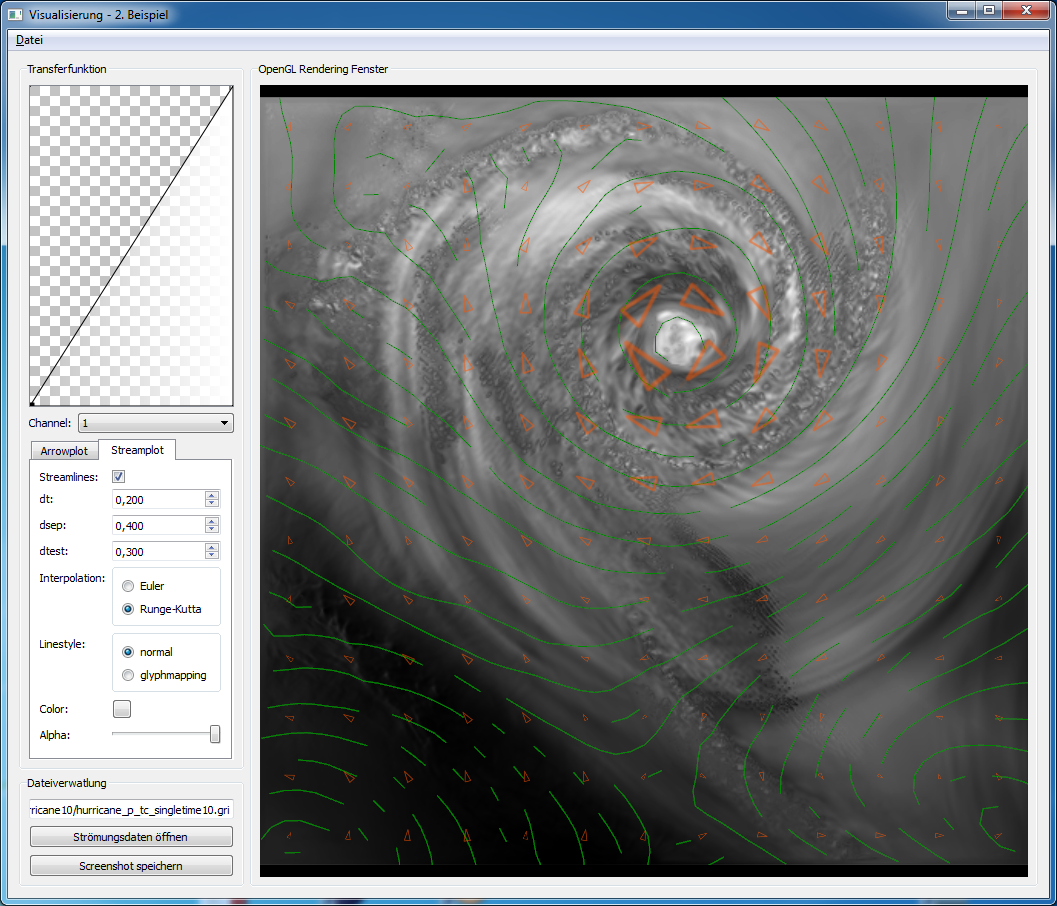Increase dtest value with up arrow
Viewport: 1057px width, 906px height.
[211, 547]
